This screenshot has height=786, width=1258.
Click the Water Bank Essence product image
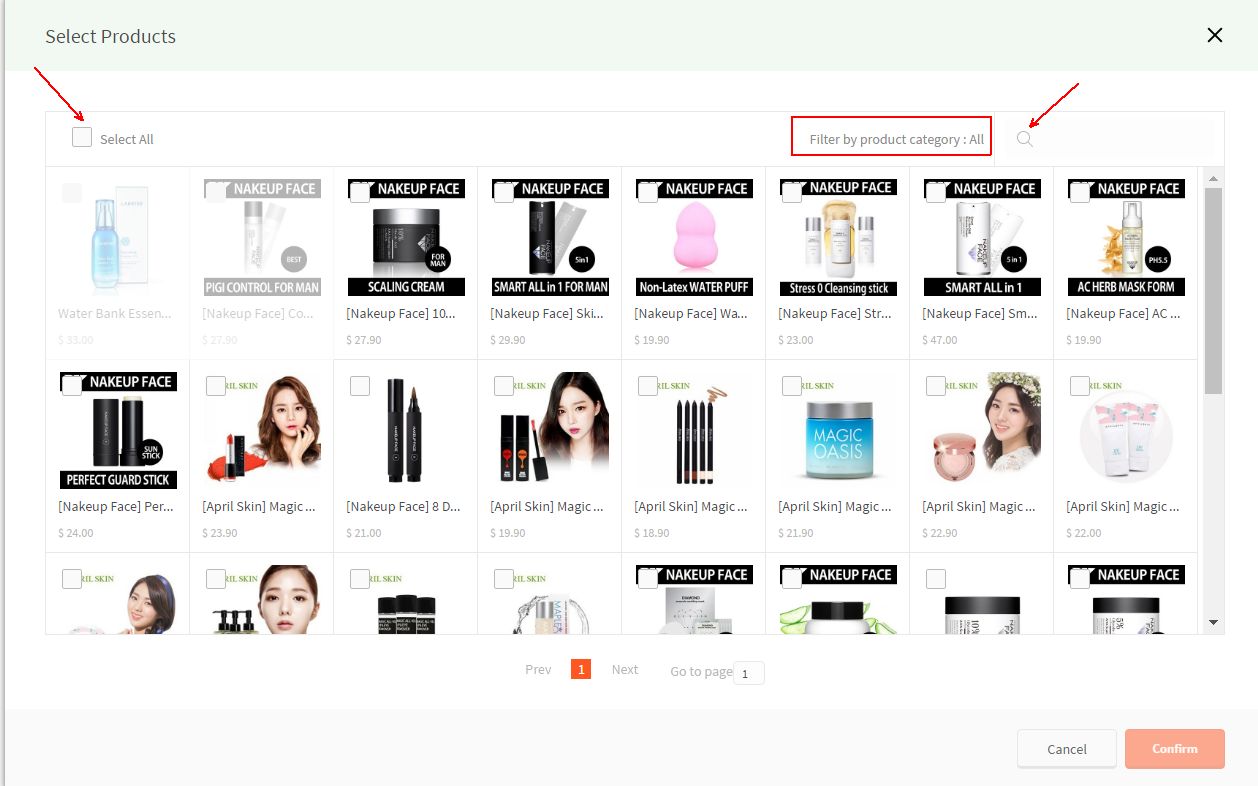point(118,238)
